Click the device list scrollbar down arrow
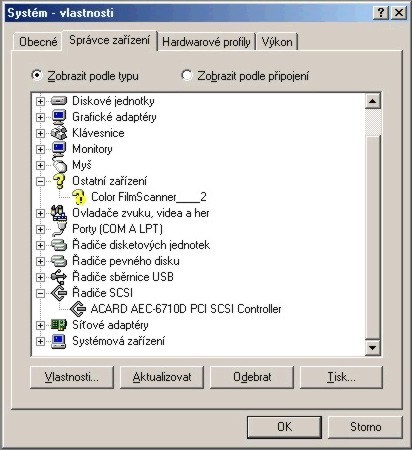 pyautogui.click(x=373, y=348)
